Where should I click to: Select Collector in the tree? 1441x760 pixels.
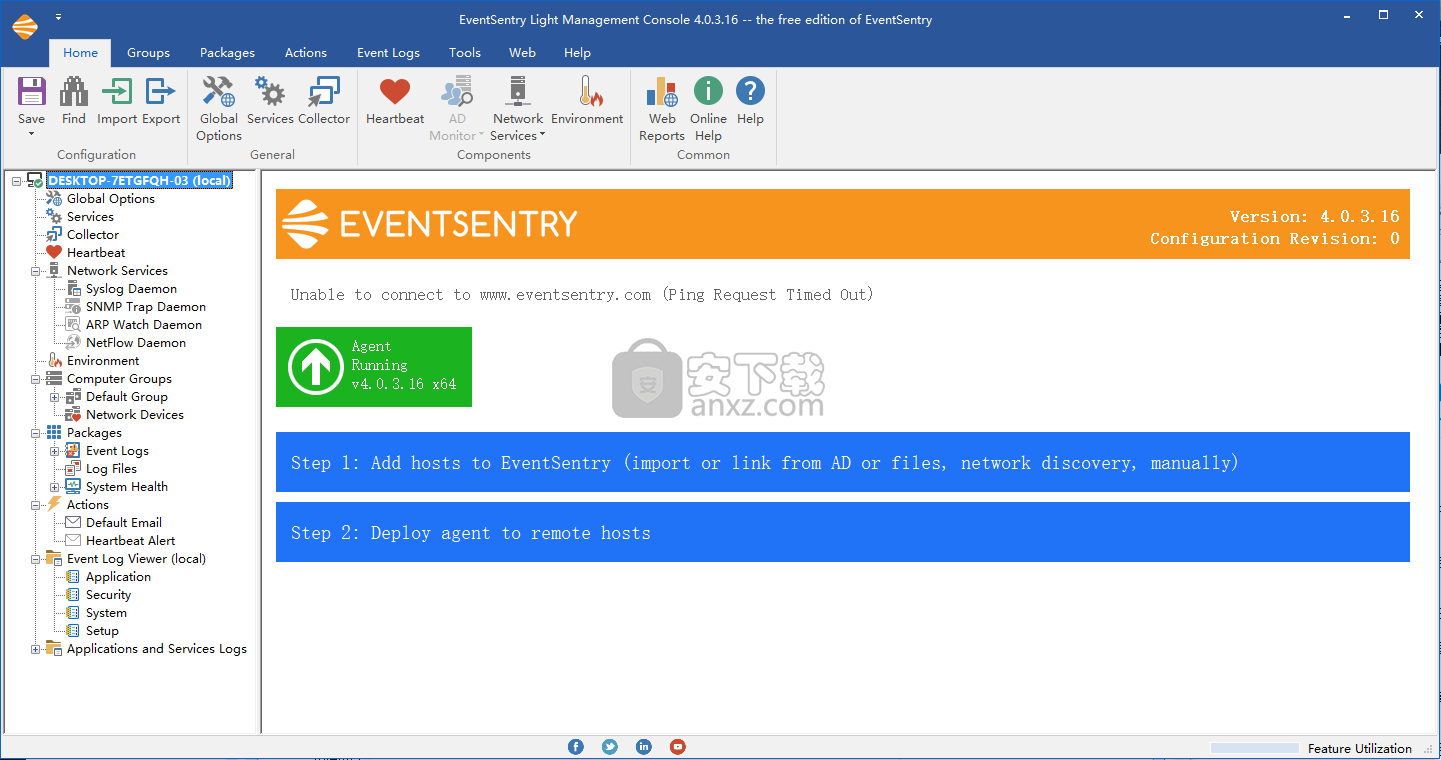tap(93, 235)
